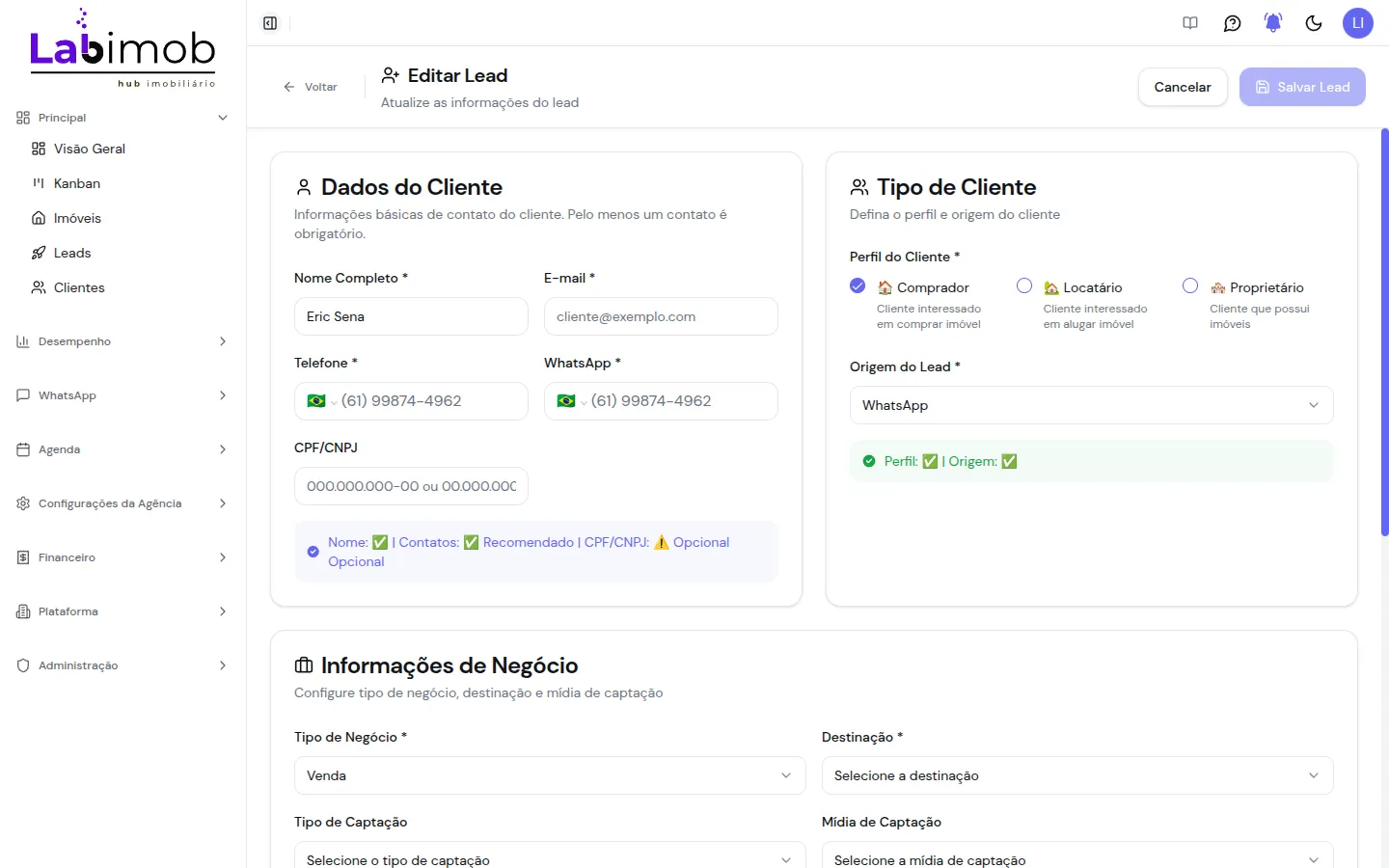Open the documentation book icon
This screenshot has height=868, width=1389.
coord(1190,23)
